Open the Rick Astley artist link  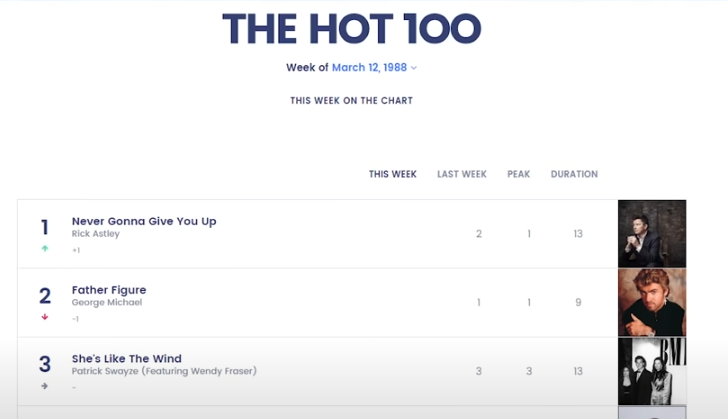pos(96,234)
